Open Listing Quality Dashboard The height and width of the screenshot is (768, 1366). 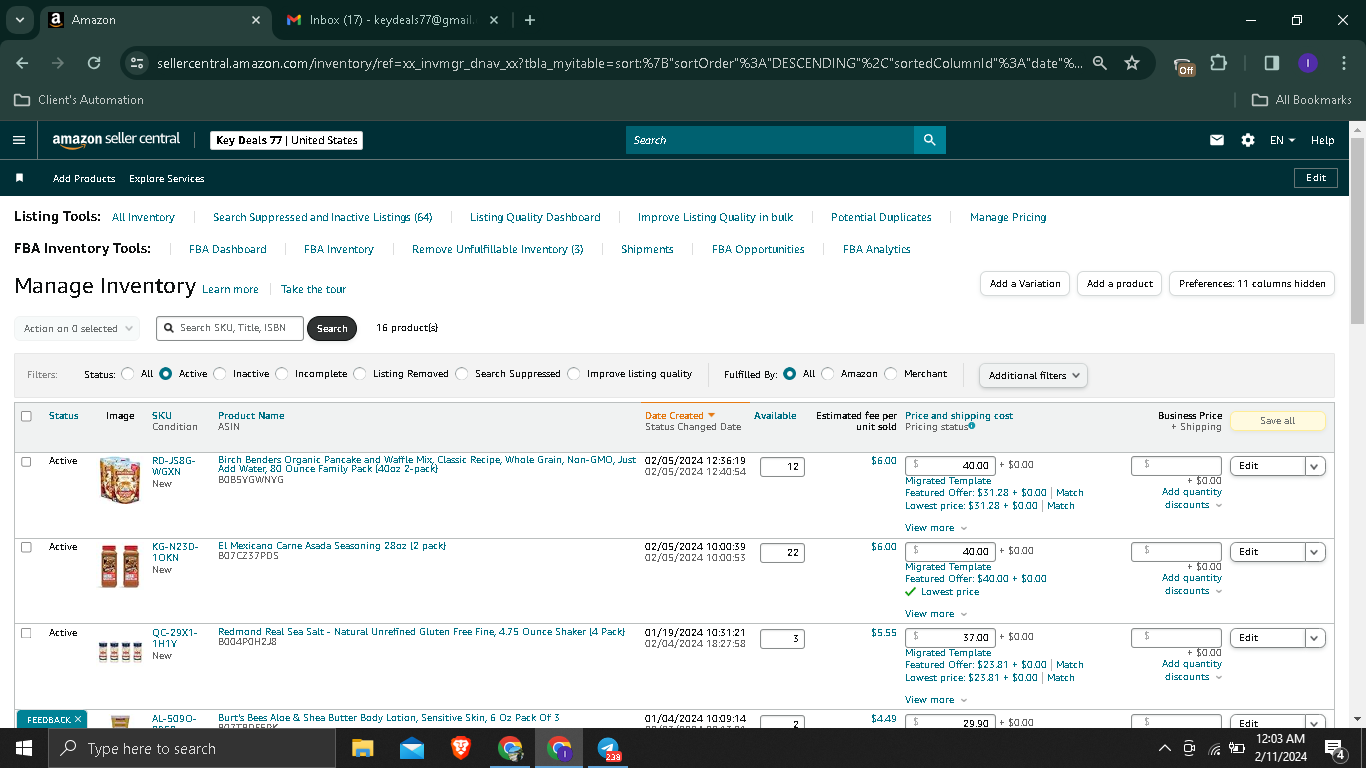click(x=535, y=217)
